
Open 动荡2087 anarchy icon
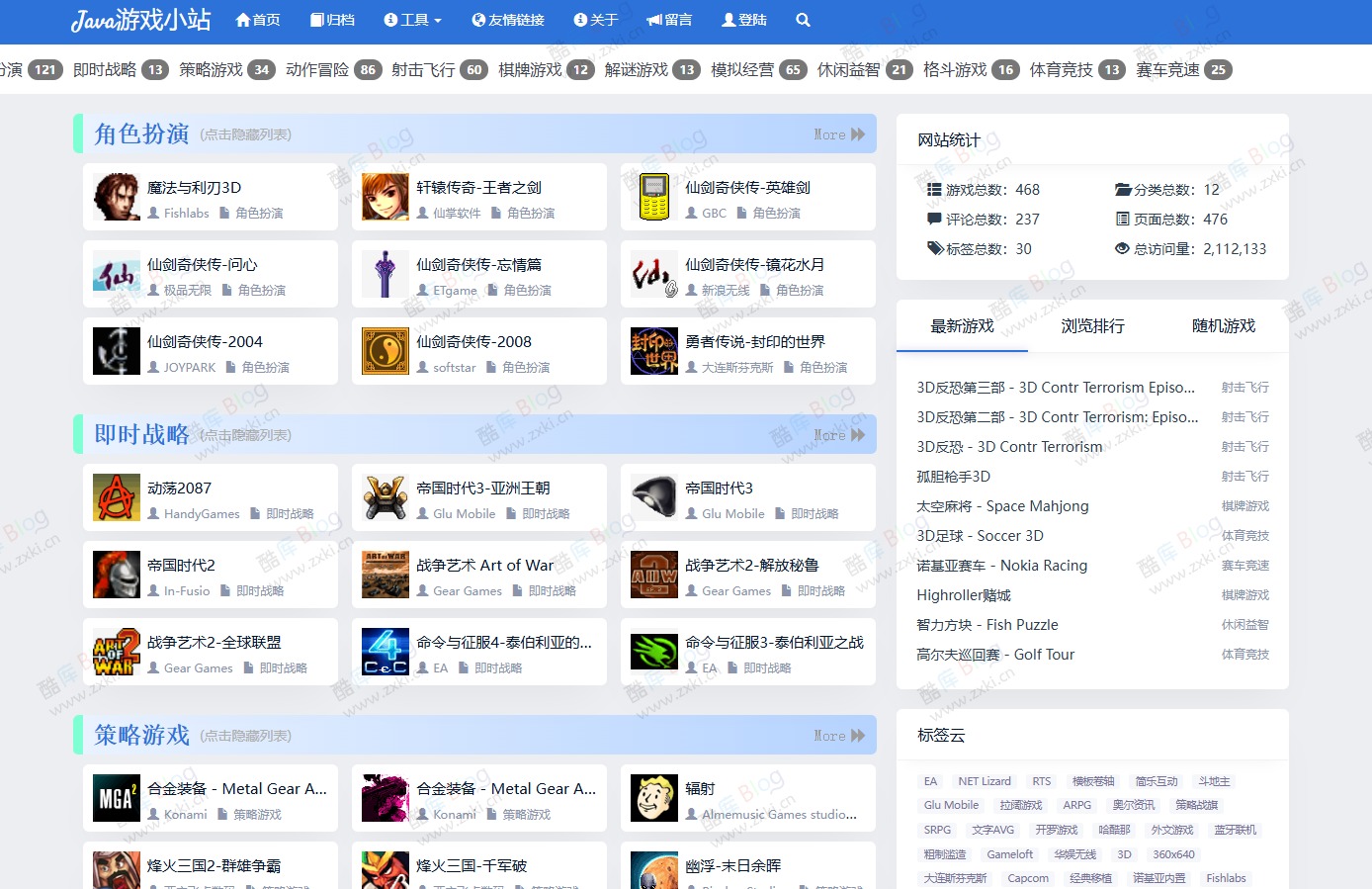[117, 497]
